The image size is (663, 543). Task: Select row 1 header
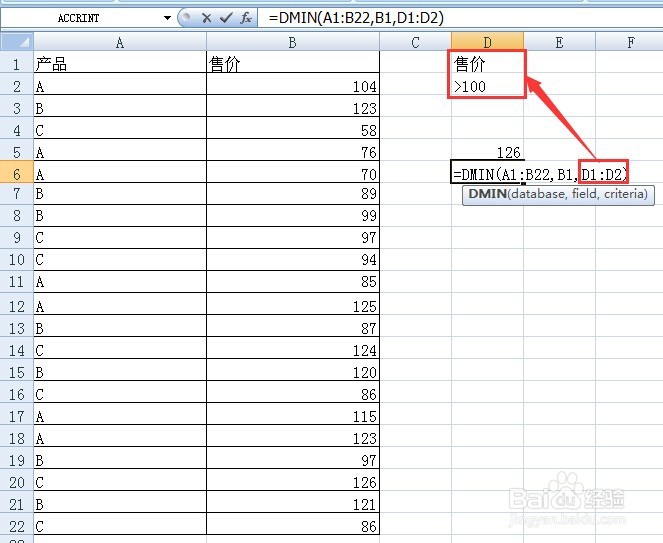click(x=16, y=64)
